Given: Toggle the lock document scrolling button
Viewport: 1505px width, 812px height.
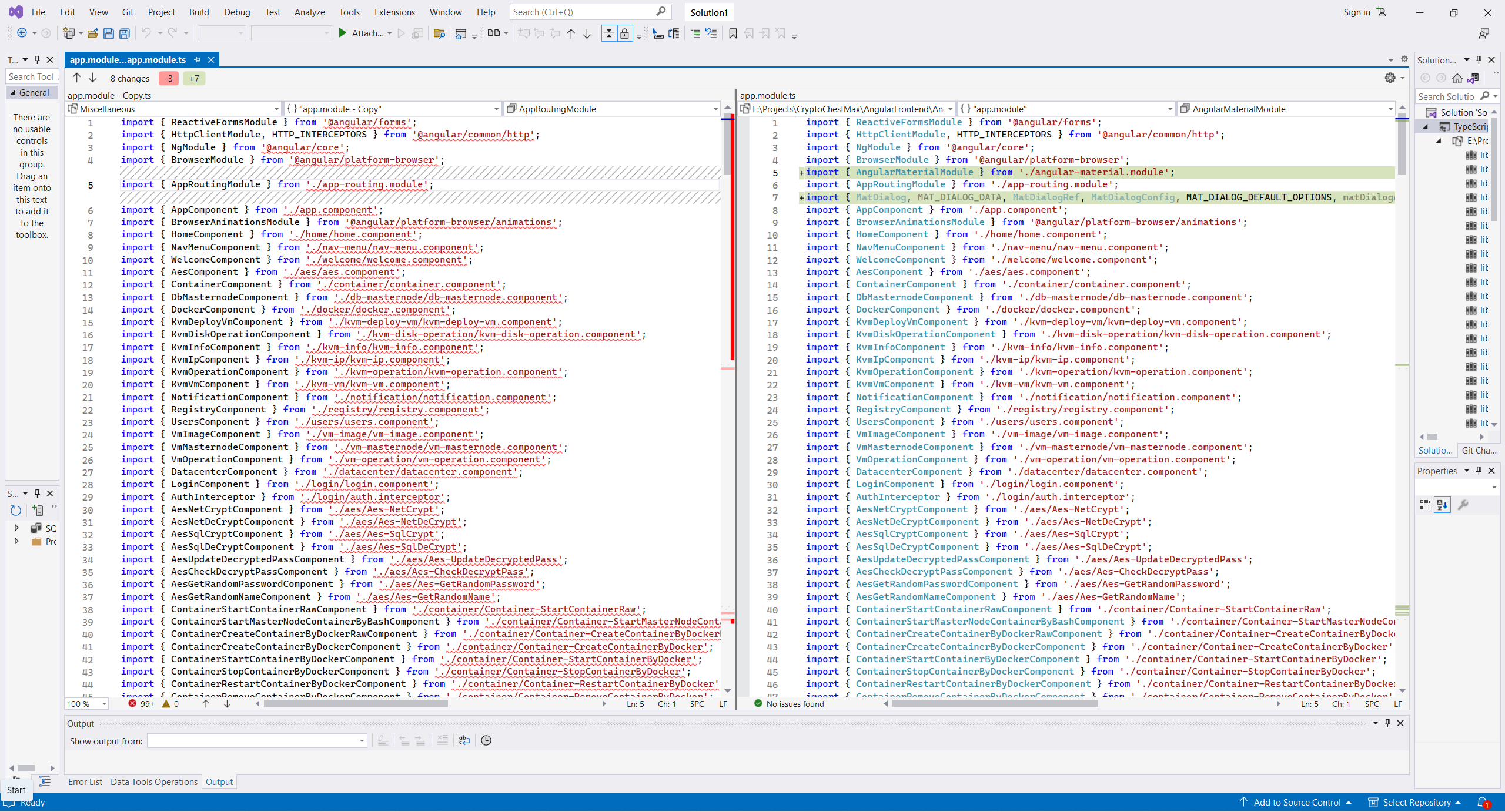Looking at the screenshot, I should point(624,33).
